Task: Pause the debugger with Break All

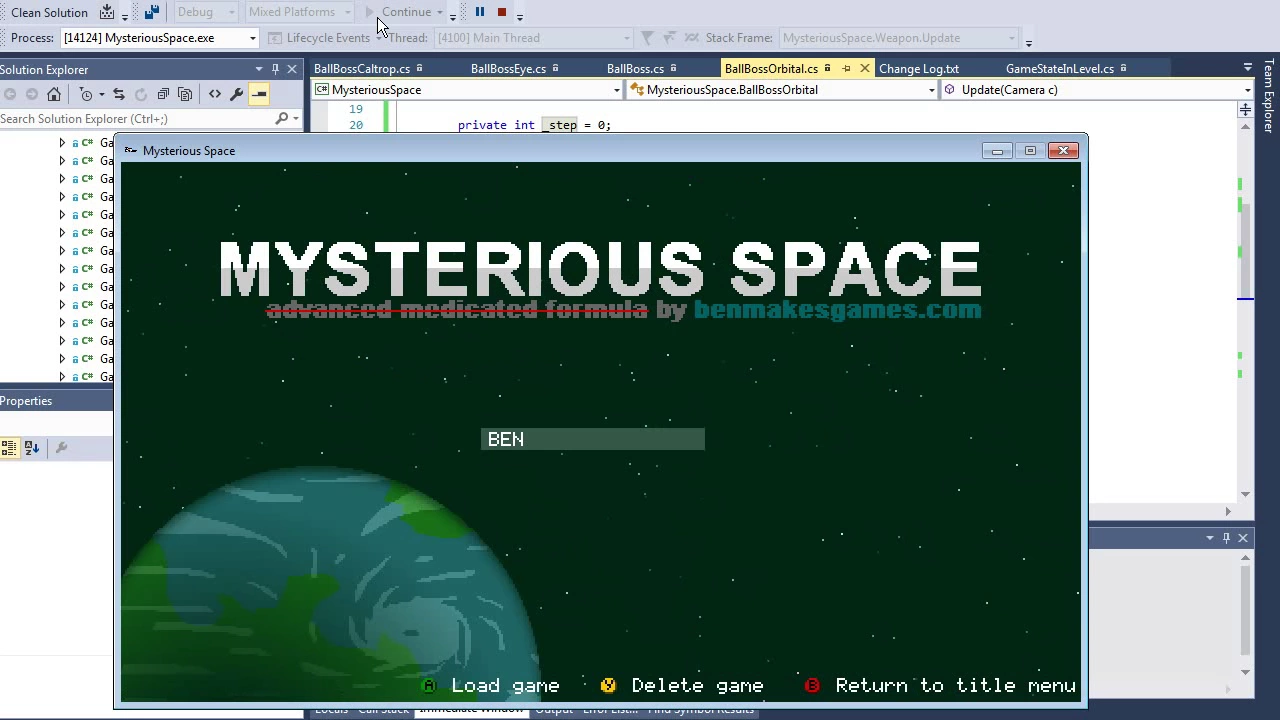Action: [x=480, y=12]
